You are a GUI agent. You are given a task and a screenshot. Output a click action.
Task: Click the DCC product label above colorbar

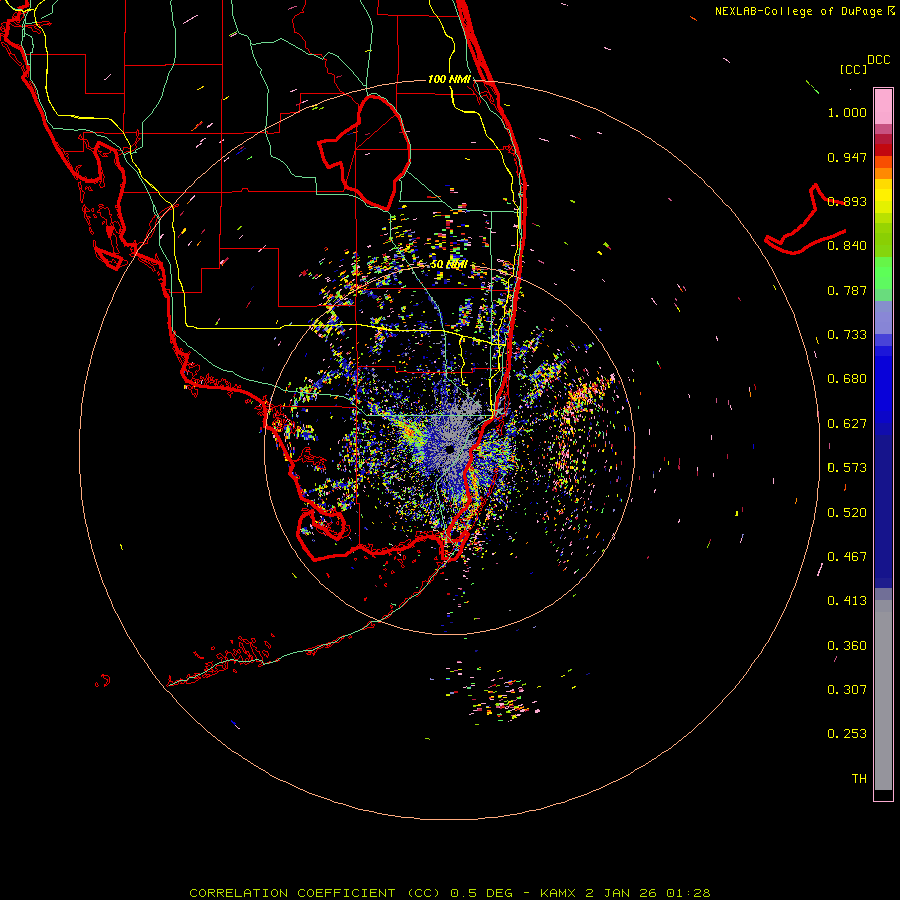coord(878,59)
